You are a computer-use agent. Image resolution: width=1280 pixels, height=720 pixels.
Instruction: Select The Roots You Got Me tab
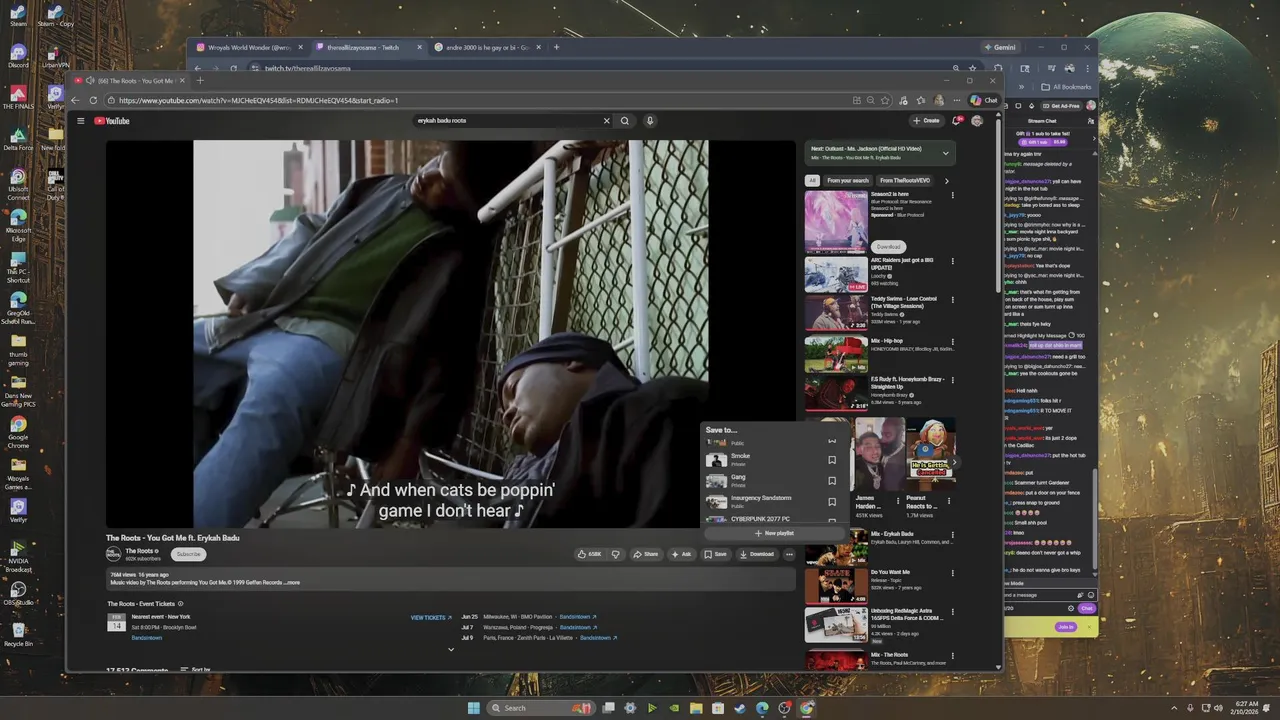[130, 80]
